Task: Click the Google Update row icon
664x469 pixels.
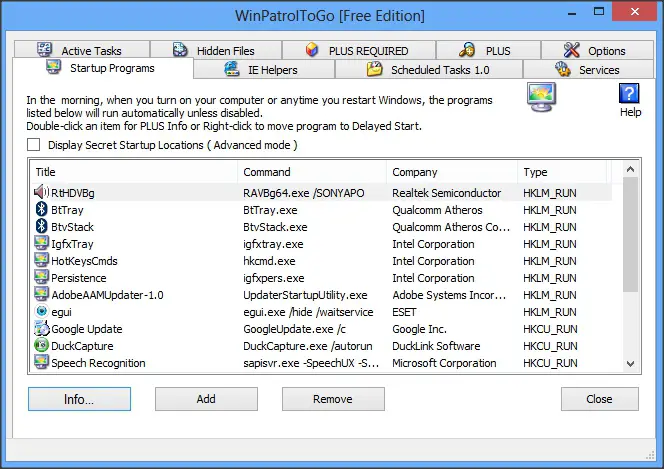Action: click(42, 328)
